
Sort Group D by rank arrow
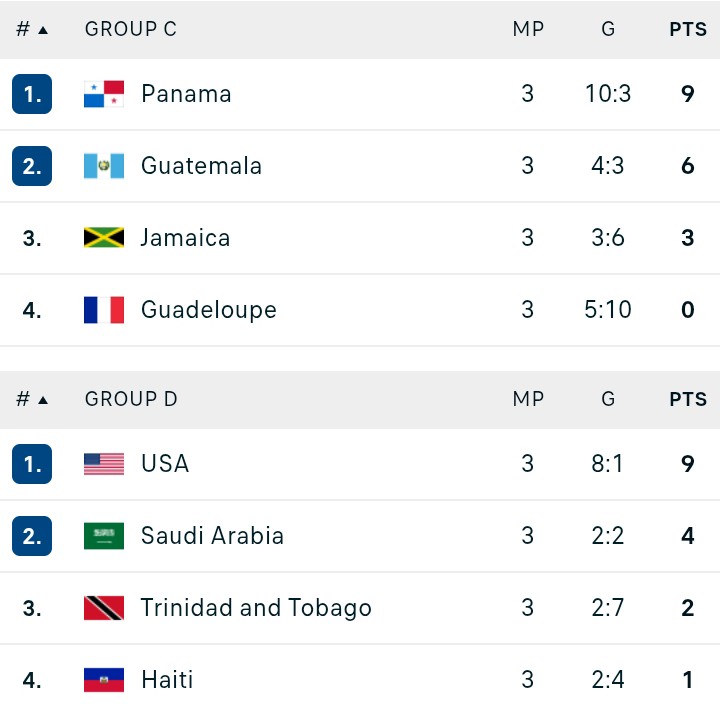43,400
